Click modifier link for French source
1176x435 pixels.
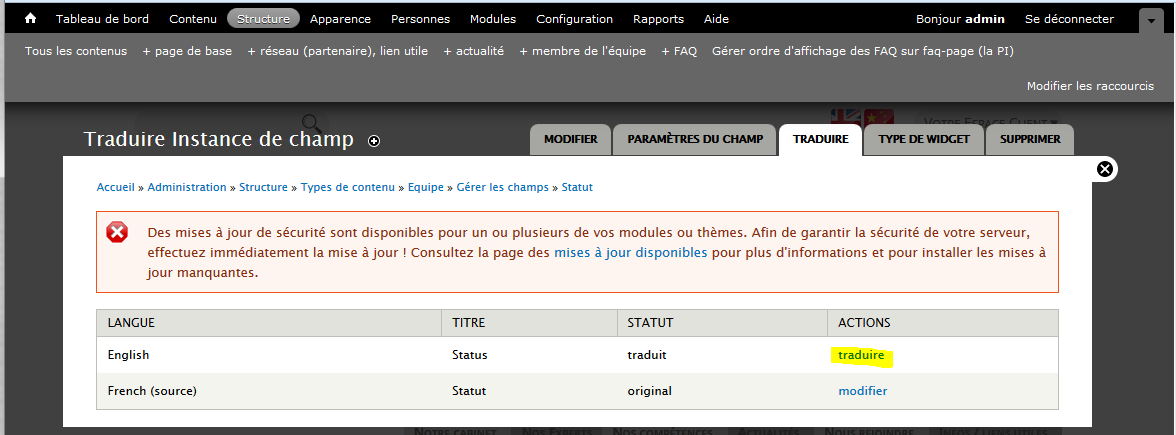click(862, 391)
